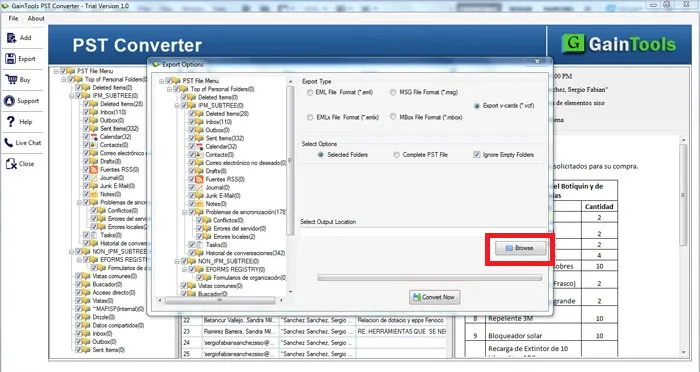
Task: Collapse PST File Menu node in dialog tree
Action: click(162, 81)
